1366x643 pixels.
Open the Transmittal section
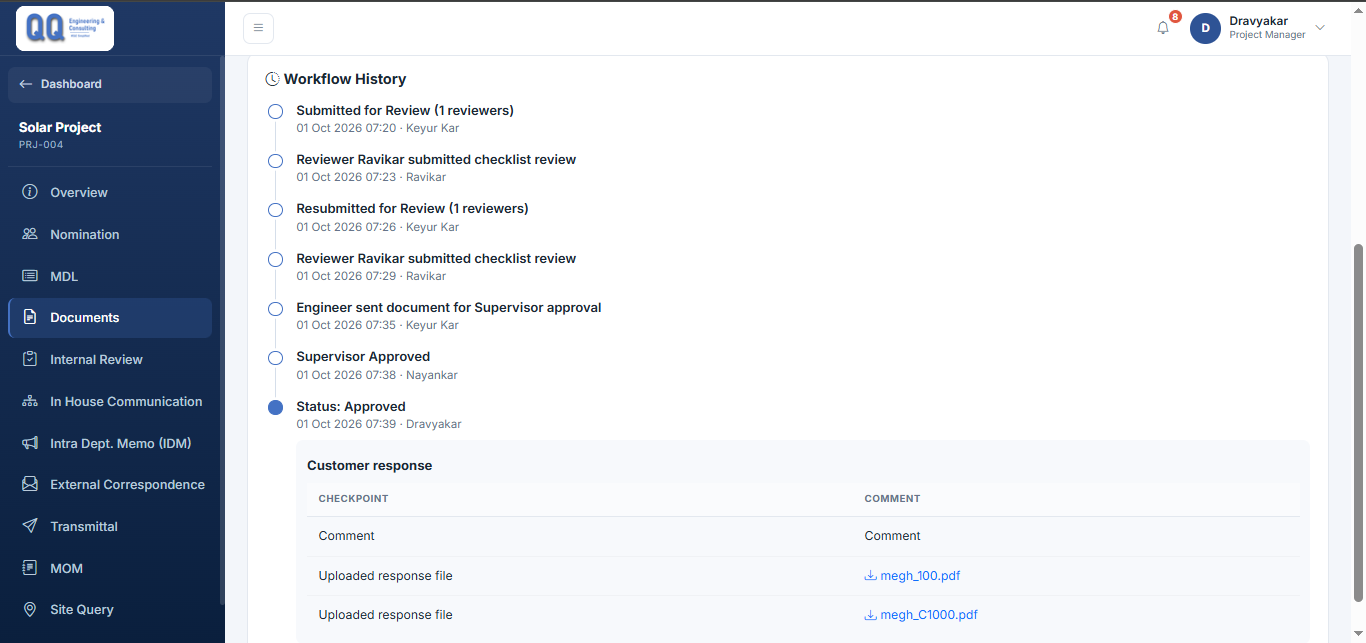(x=110, y=526)
